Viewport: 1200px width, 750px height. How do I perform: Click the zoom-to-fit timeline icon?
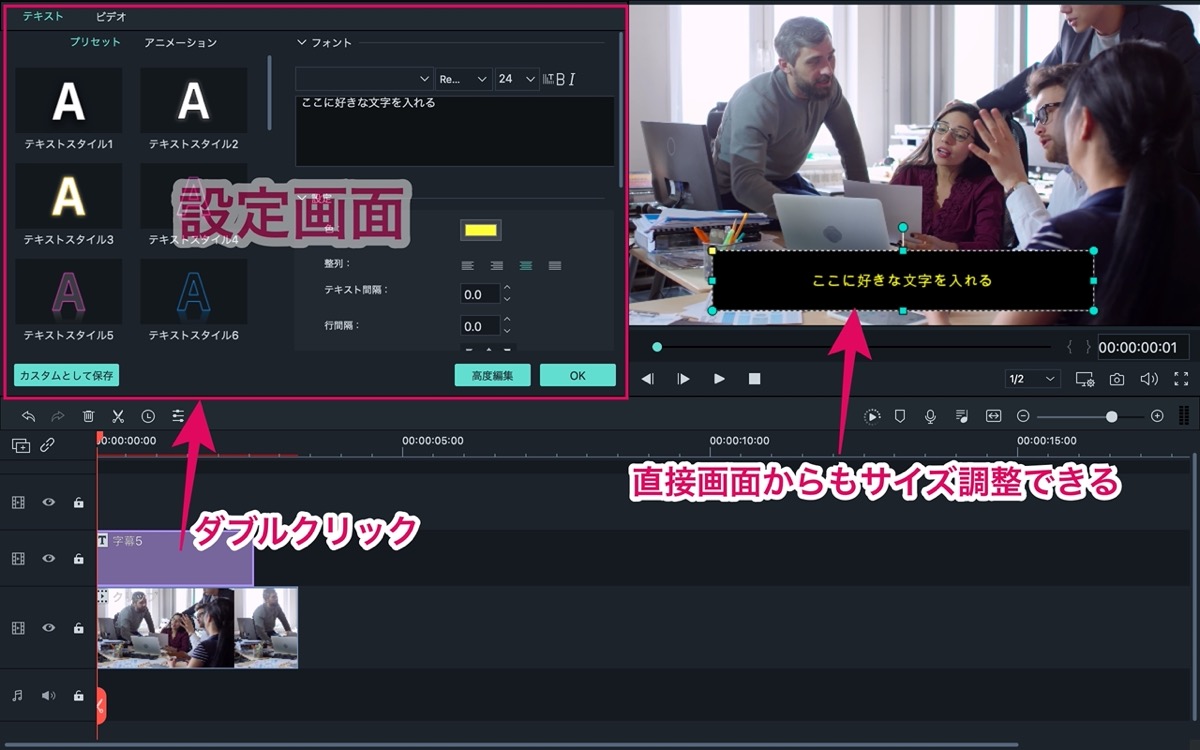pyautogui.click(x=993, y=416)
